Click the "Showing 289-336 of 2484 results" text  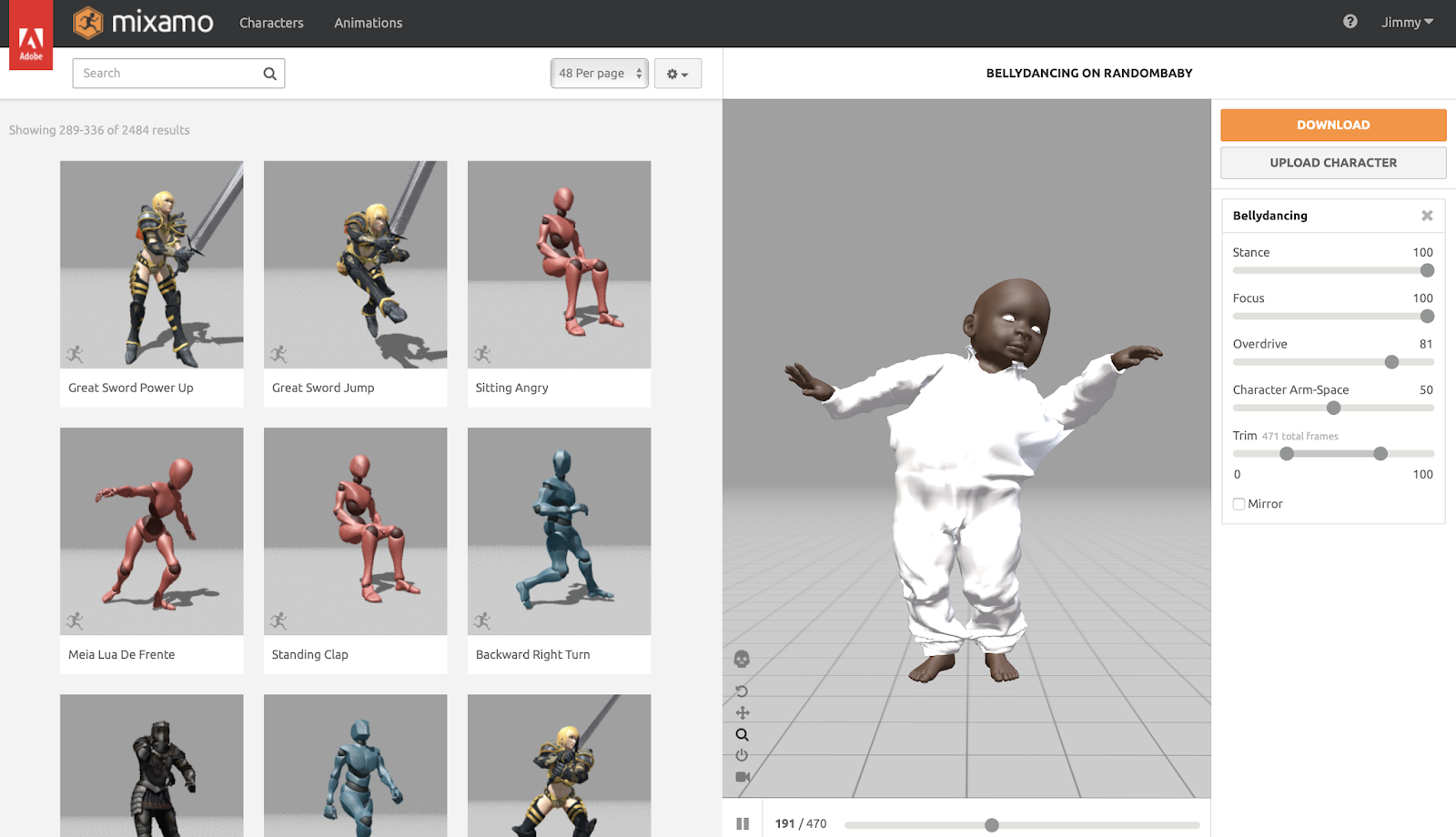coord(100,130)
